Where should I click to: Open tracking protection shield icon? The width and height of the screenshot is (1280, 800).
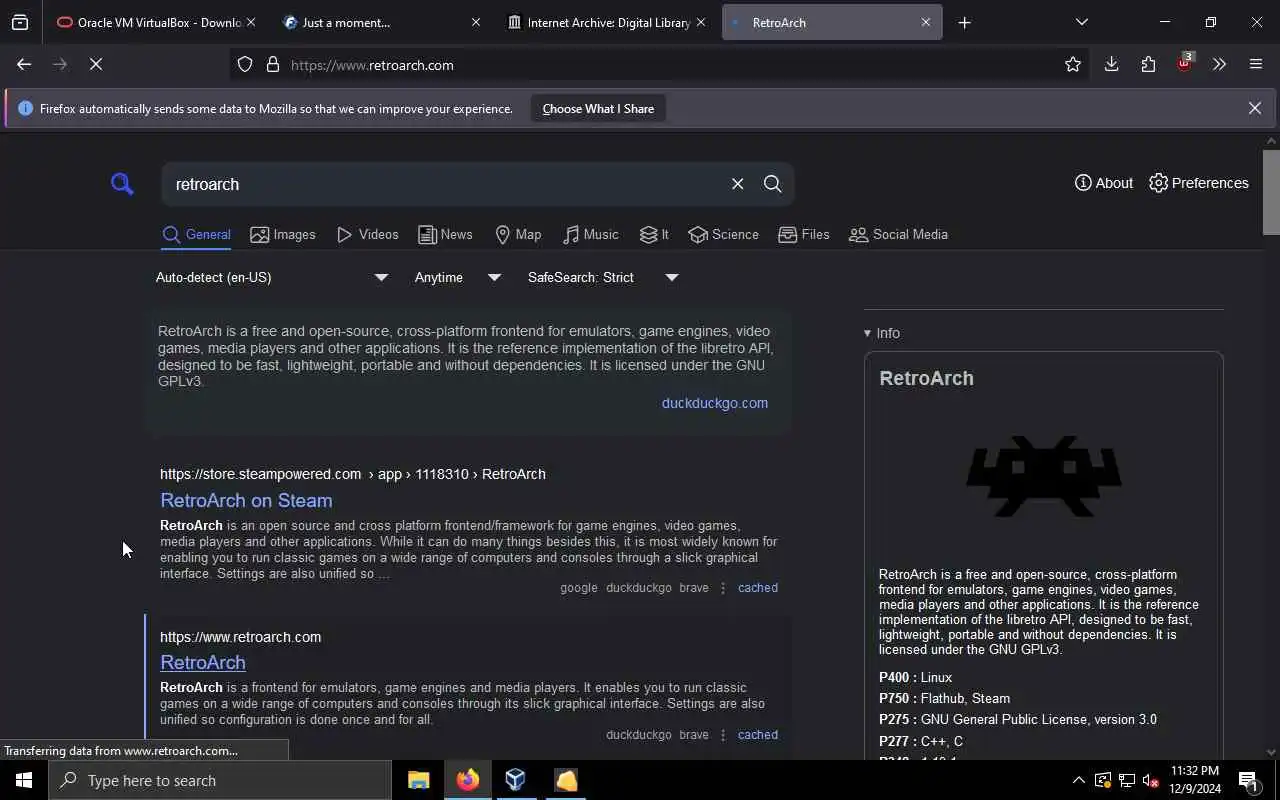pyautogui.click(x=245, y=64)
